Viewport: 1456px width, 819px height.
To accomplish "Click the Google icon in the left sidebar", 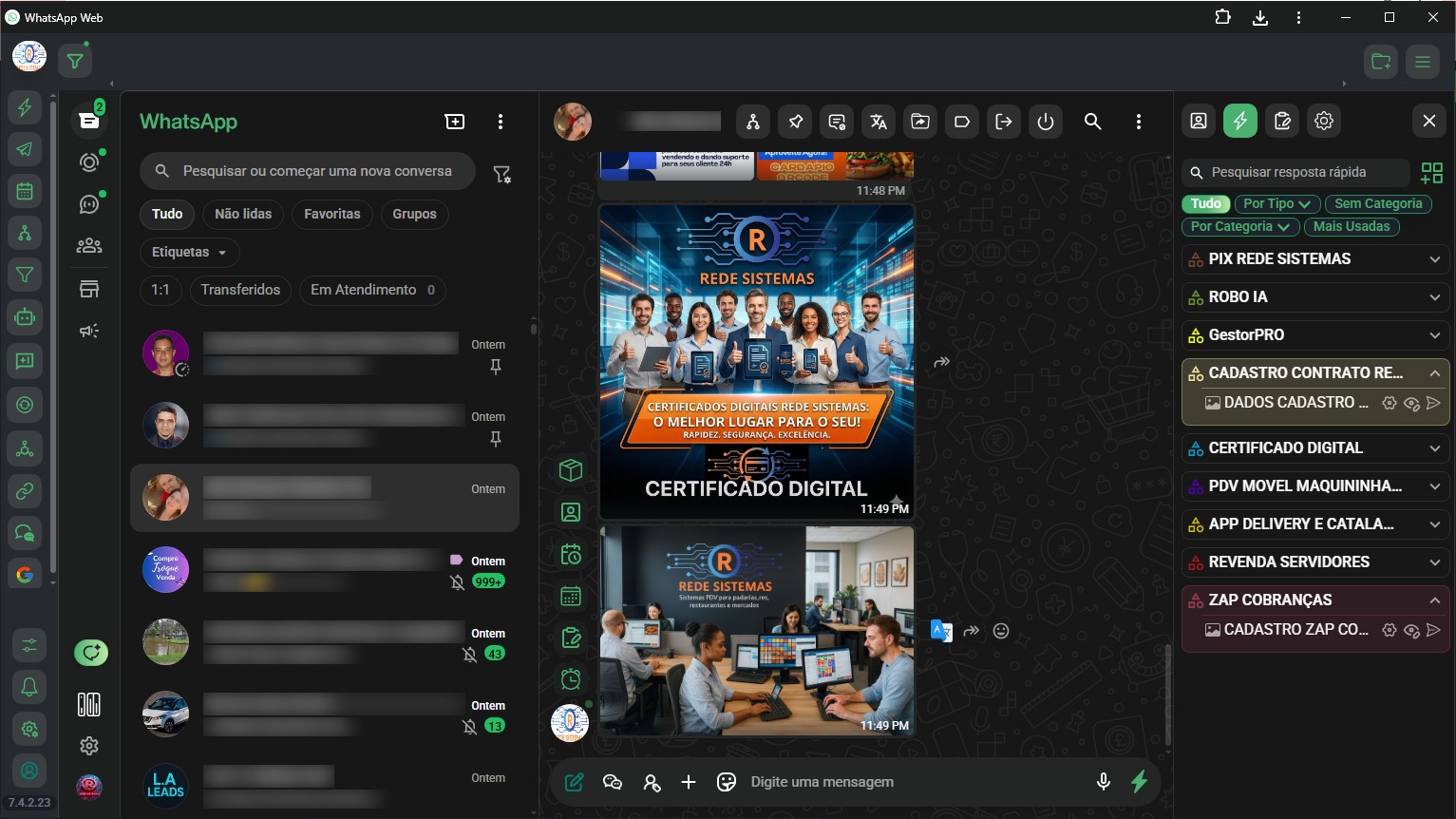I will click(25, 574).
